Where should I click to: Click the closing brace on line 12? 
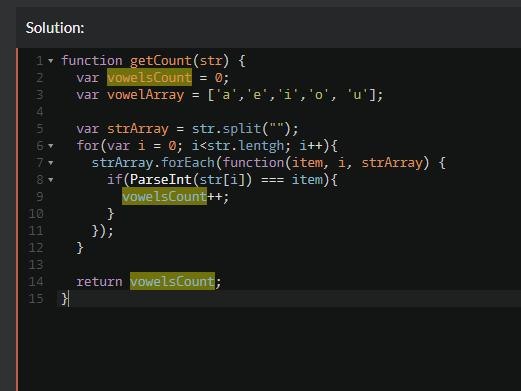tap(80, 248)
